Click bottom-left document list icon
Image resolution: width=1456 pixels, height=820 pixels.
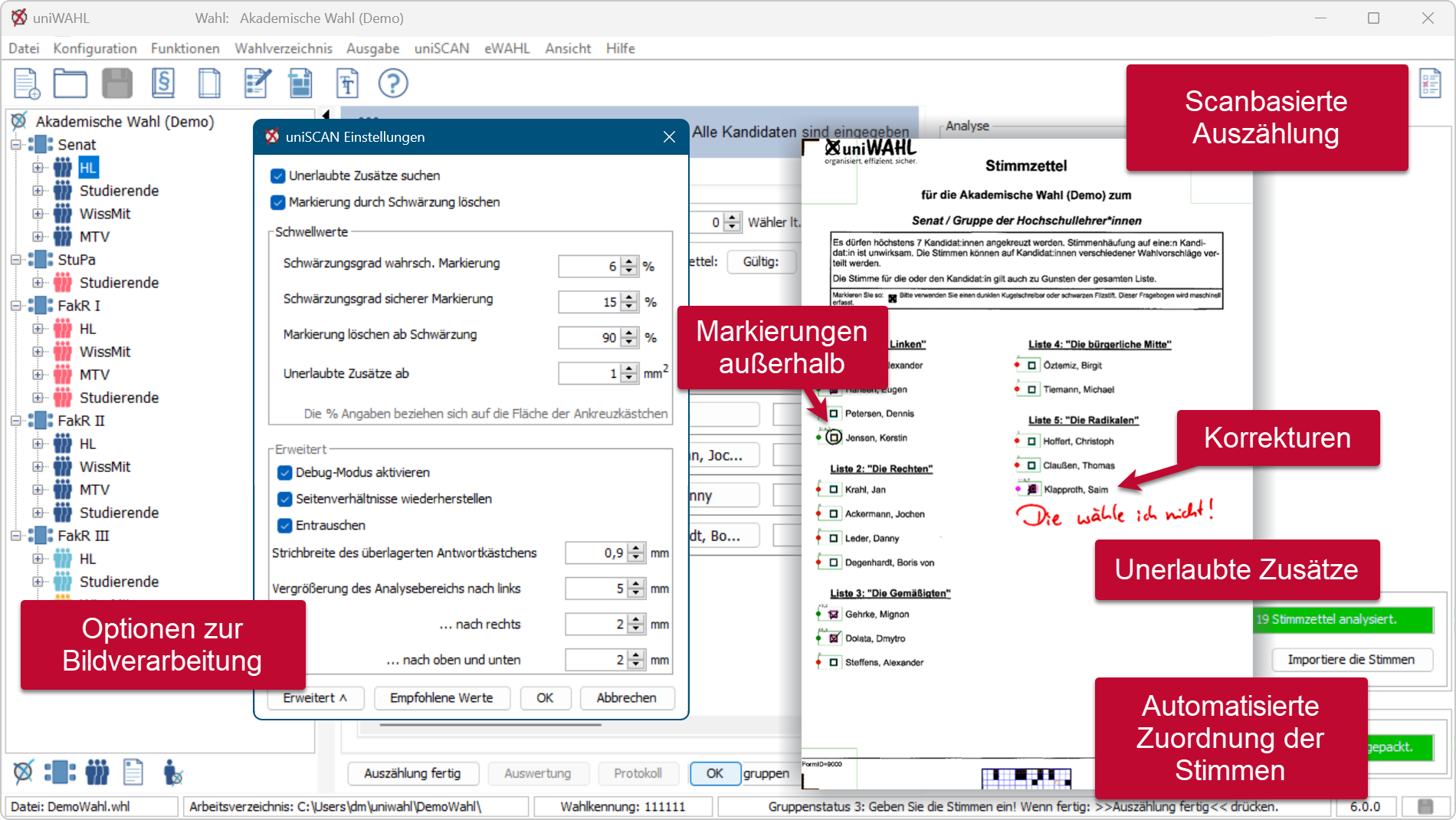click(x=133, y=772)
